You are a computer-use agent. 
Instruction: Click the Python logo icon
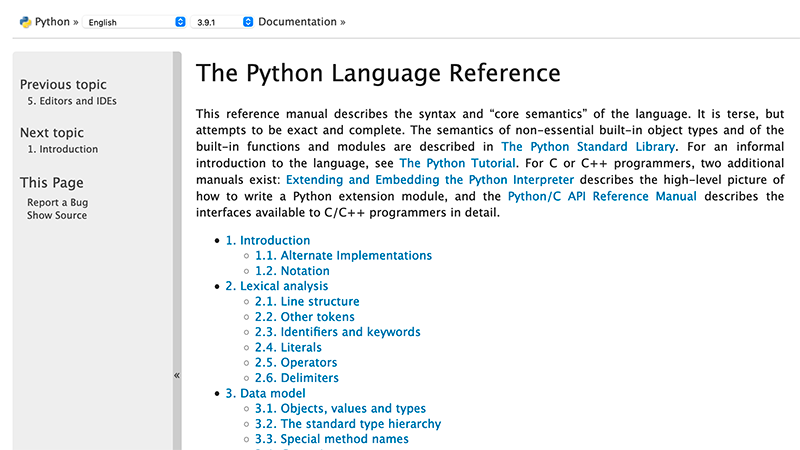coord(26,22)
